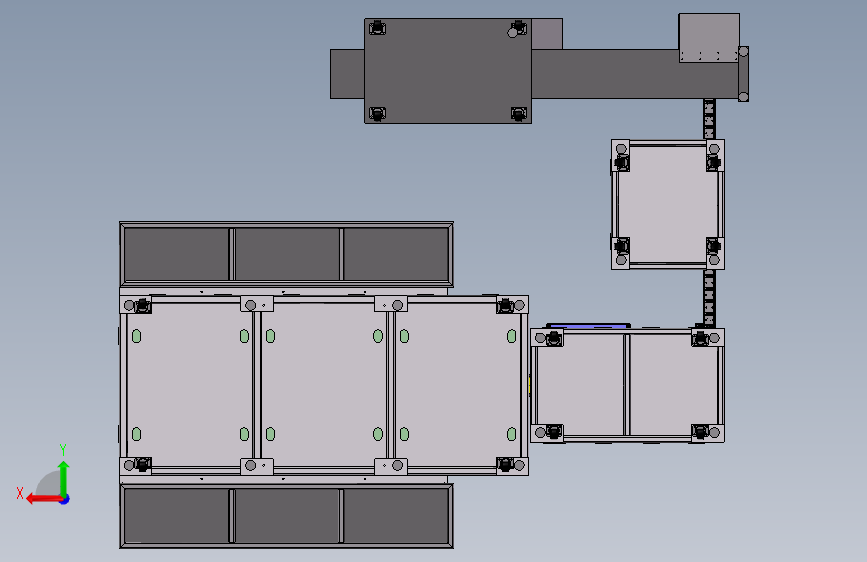This screenshot has width=867, height=562.
Task: Select the right panel of the large three-panel frame
Action: 458,385
